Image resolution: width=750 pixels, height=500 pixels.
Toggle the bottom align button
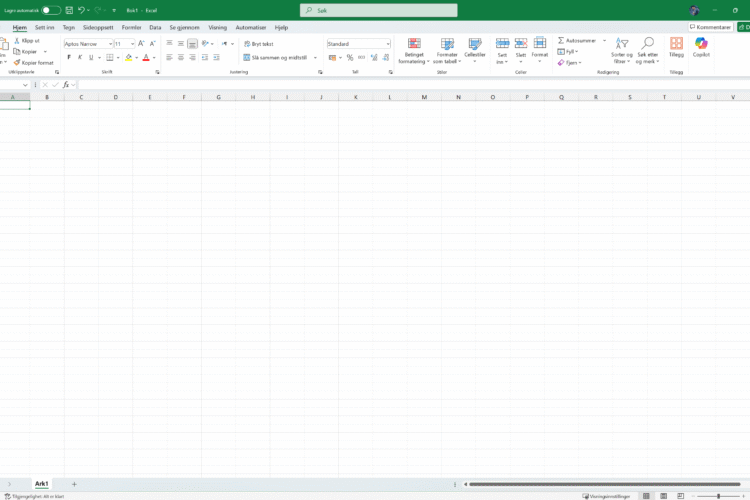[x=192, y=44]
